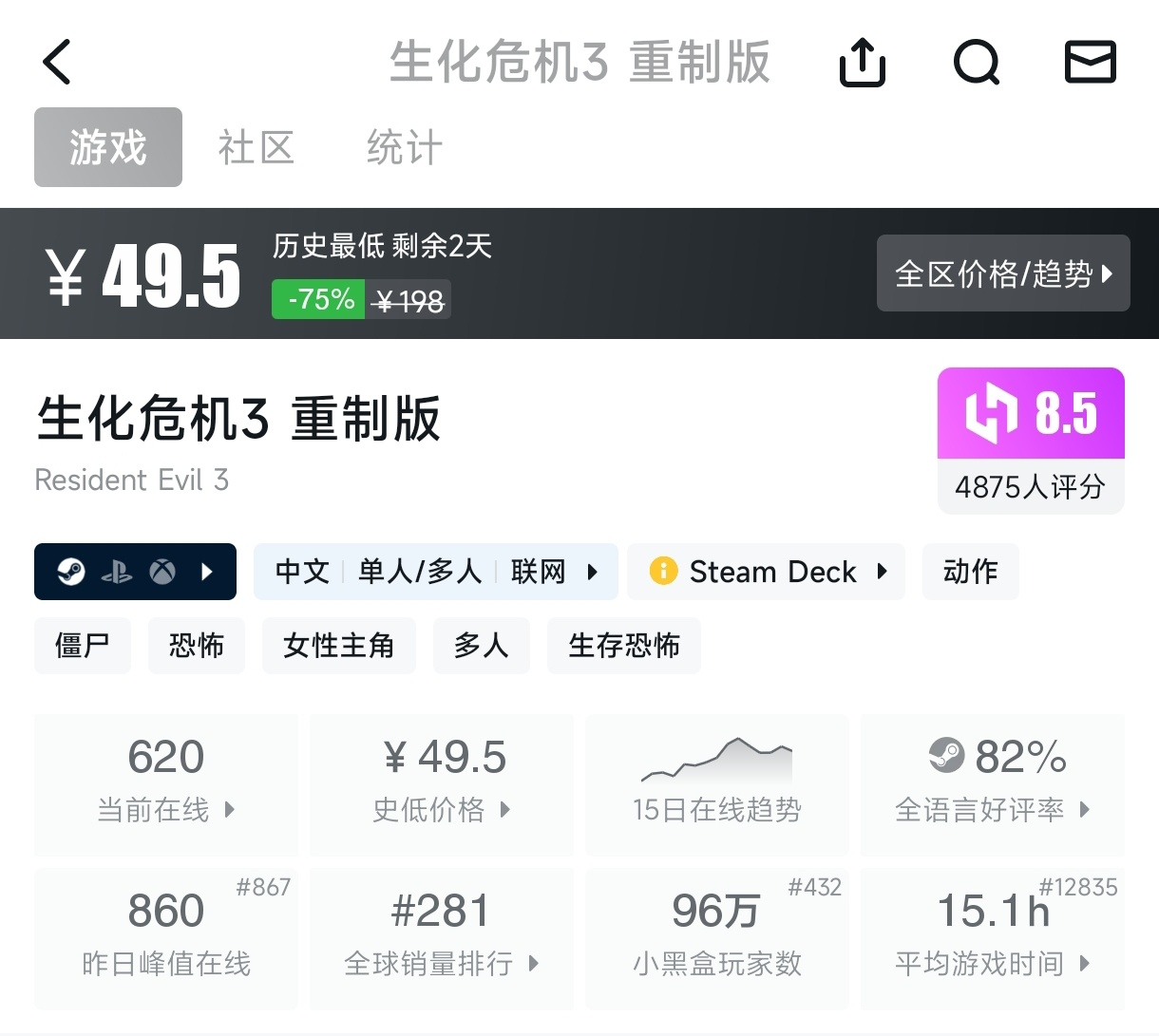Viewport: 1159px width, 1036px height.
Task: Tap the Xbox platform icon
Action: pos(162,572)
